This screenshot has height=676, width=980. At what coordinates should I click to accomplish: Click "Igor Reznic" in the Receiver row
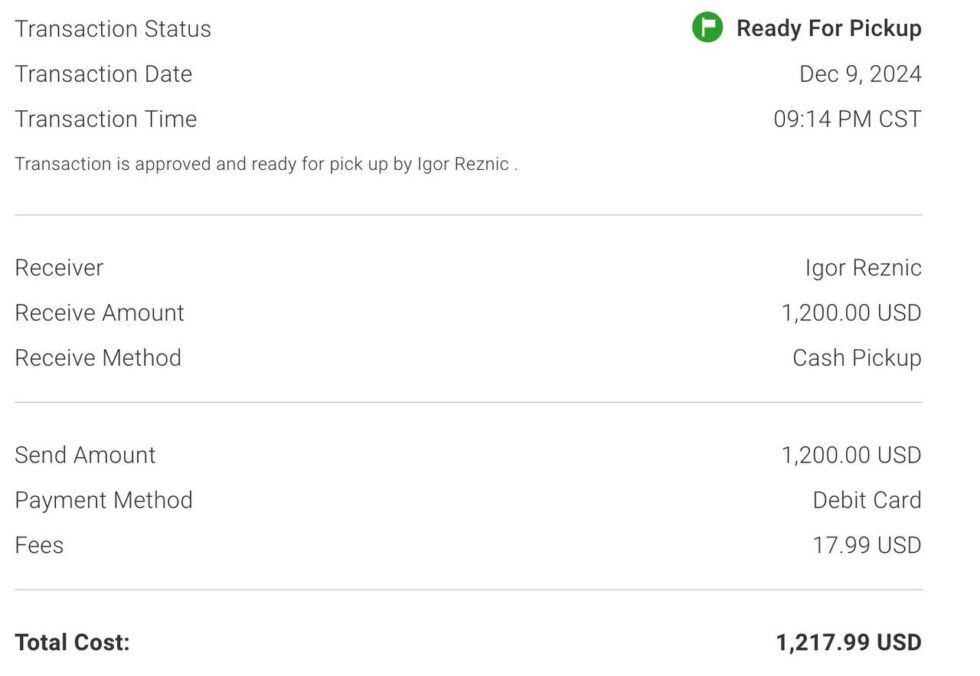click(x=863, y=268)
